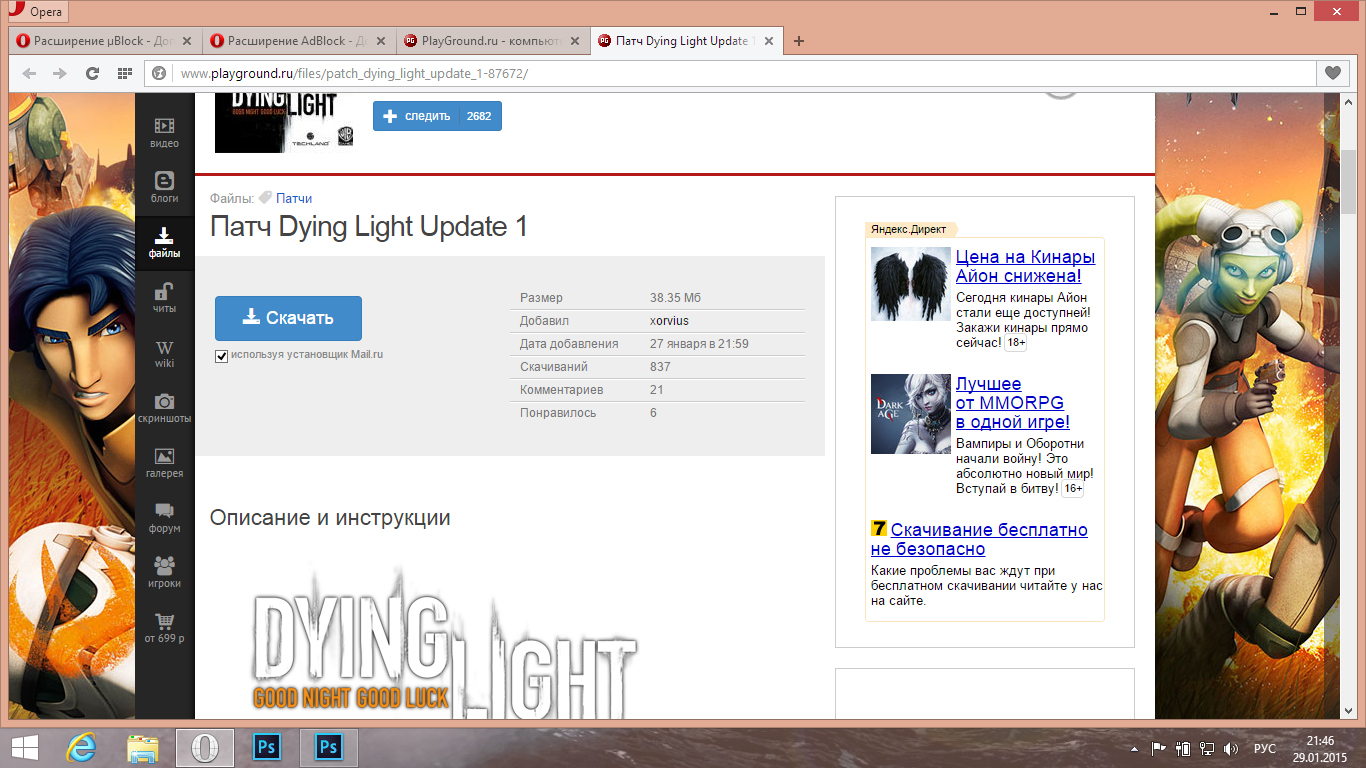Open the shop cart 'от 699 р'
The image size is (1366, 768).
pos(165,628)
